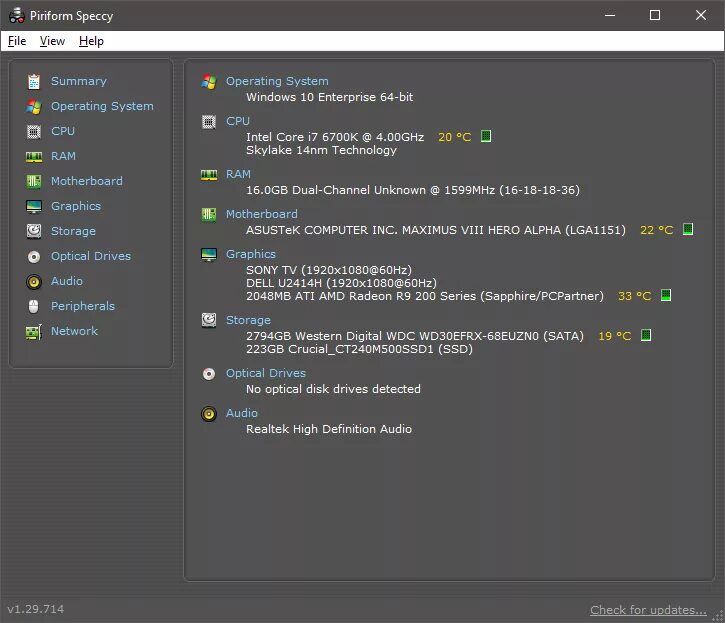Select Operating System label in the sidebar

pyautogui.click(x=102, y=106)
